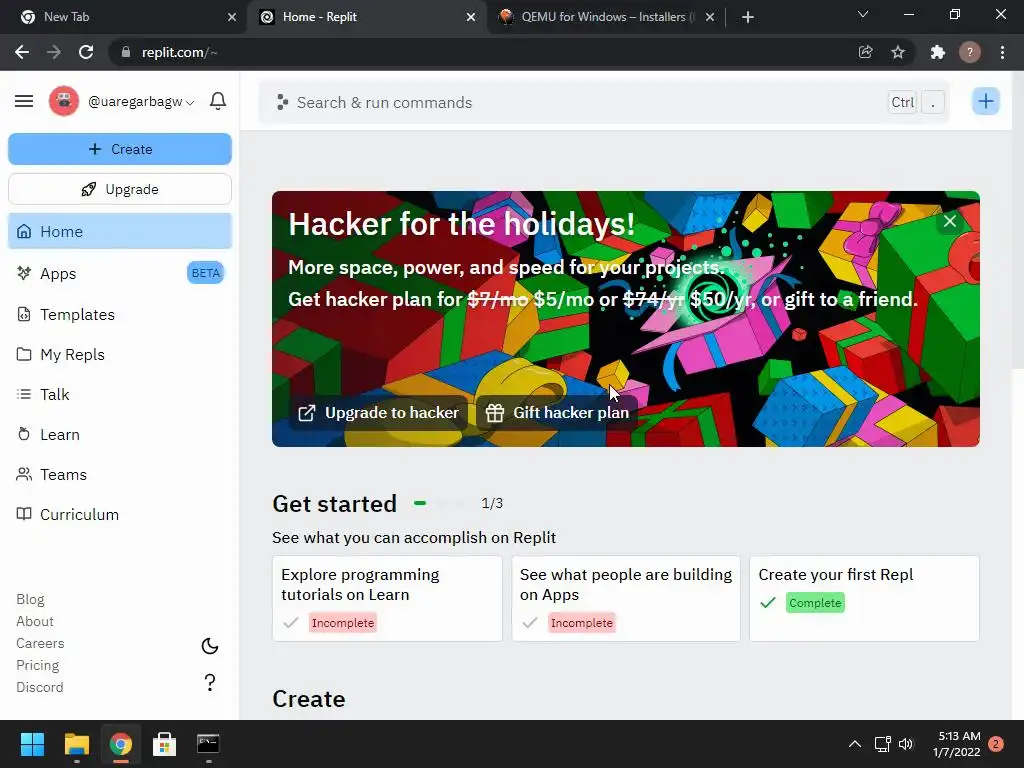This screenshot has height=768, width=1024.
Task: Open the Blog link
Action: click(x=30, y=600)
